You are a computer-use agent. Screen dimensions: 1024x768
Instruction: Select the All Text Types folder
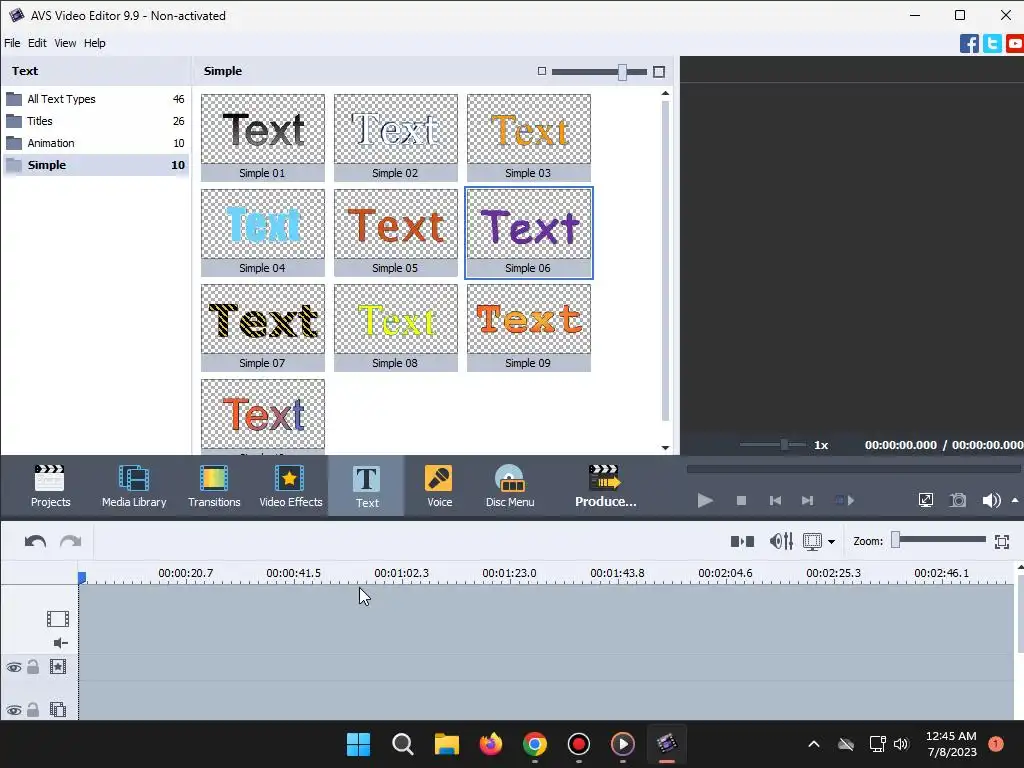point(95,99)
